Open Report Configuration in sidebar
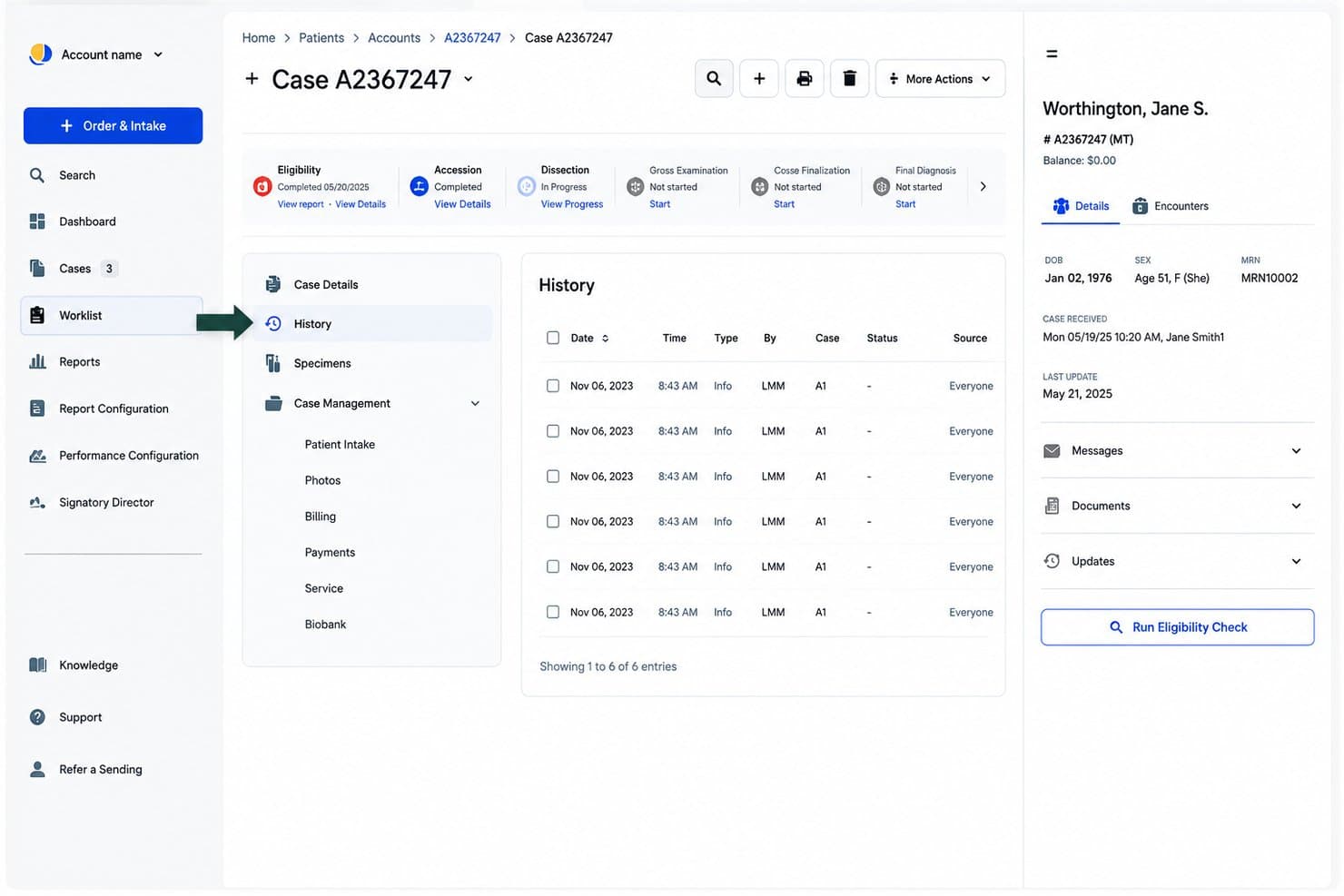The width and height of the screenshot is (1344, 896). tap(113, 409)
